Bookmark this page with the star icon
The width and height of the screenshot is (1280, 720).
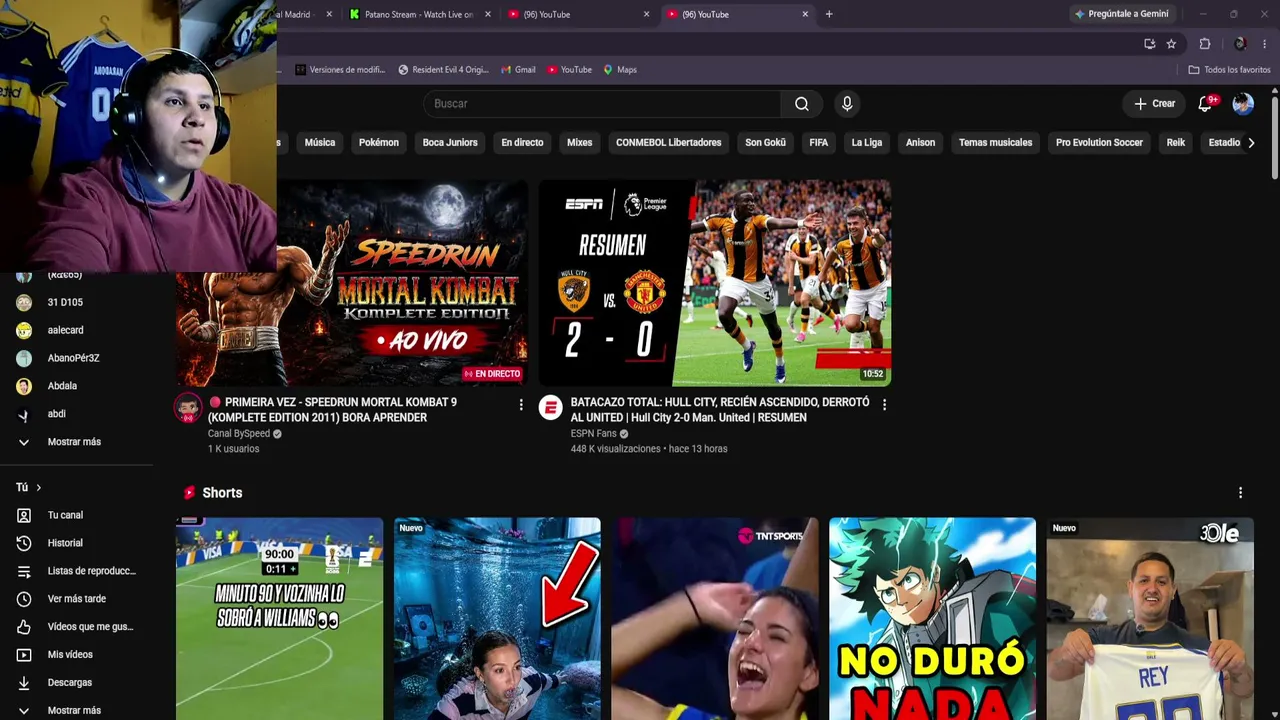1171,44
